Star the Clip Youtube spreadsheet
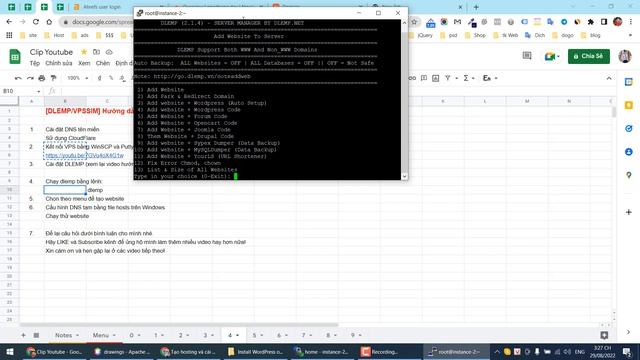The width and height of the screenshot is (640, 360). [x=84, y=52]
